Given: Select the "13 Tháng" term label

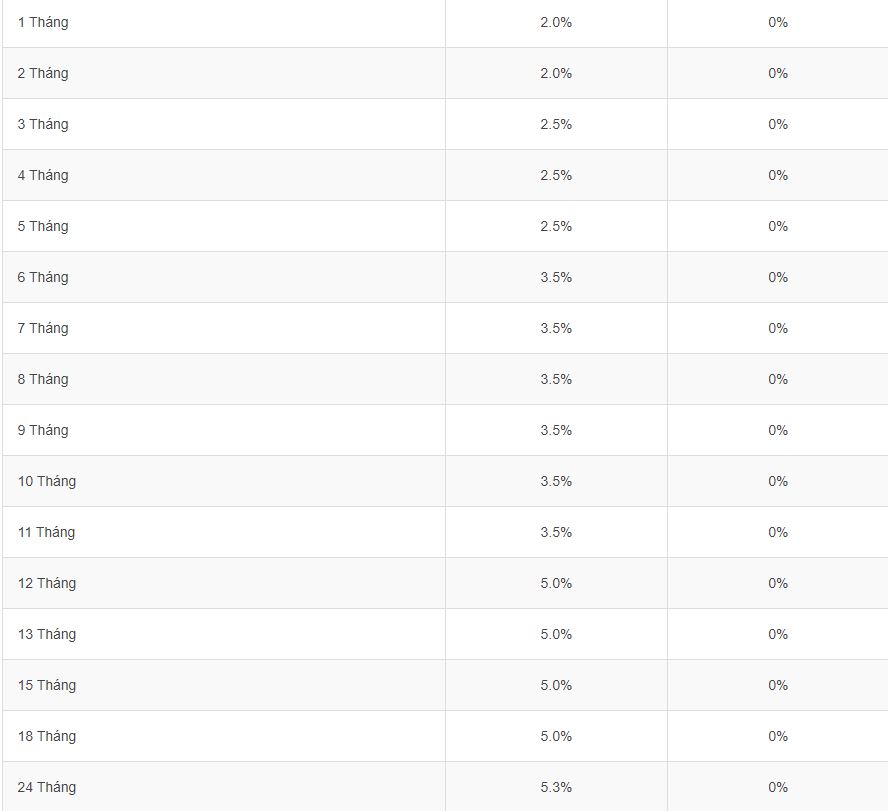Looking at the screenshot, I should pyautogui.click(x=46, y=634).
